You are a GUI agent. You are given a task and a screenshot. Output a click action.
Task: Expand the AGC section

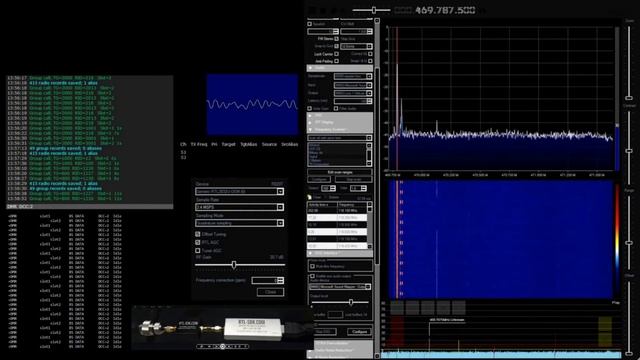click(x=340, y=115)
